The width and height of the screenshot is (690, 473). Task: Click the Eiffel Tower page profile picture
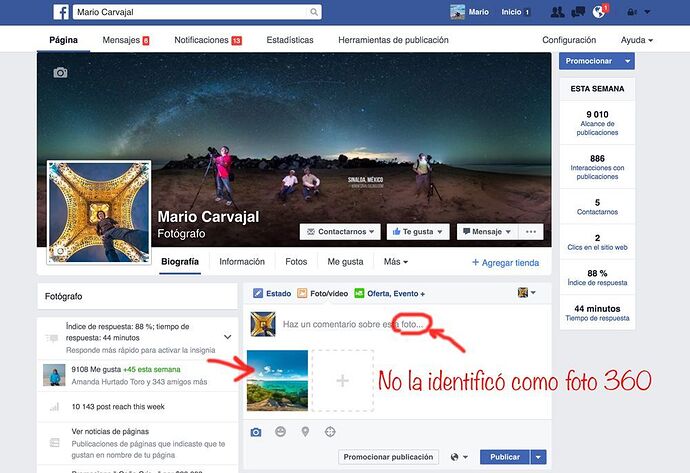(99, 213)
